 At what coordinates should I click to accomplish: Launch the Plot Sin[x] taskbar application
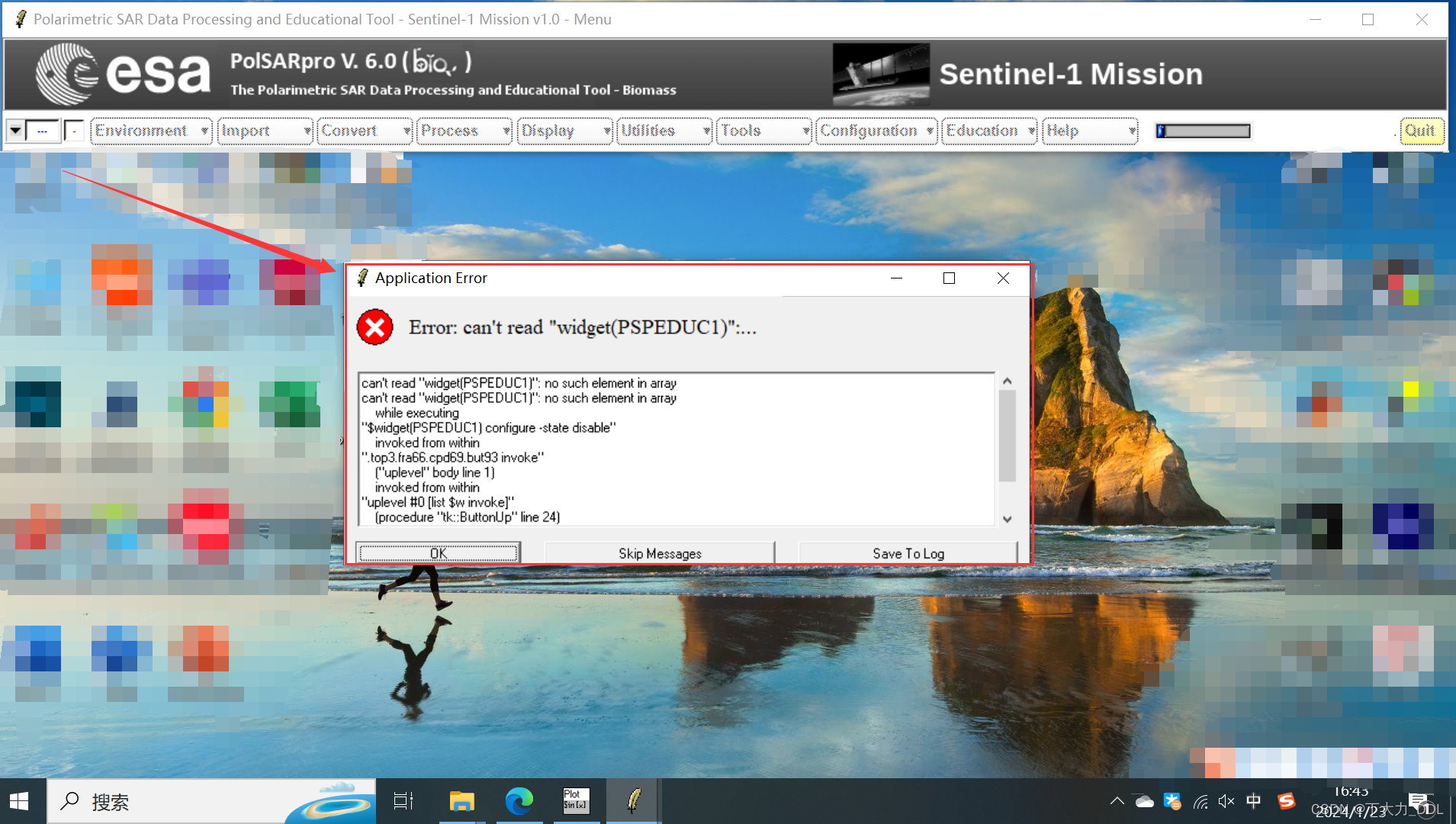575,800
